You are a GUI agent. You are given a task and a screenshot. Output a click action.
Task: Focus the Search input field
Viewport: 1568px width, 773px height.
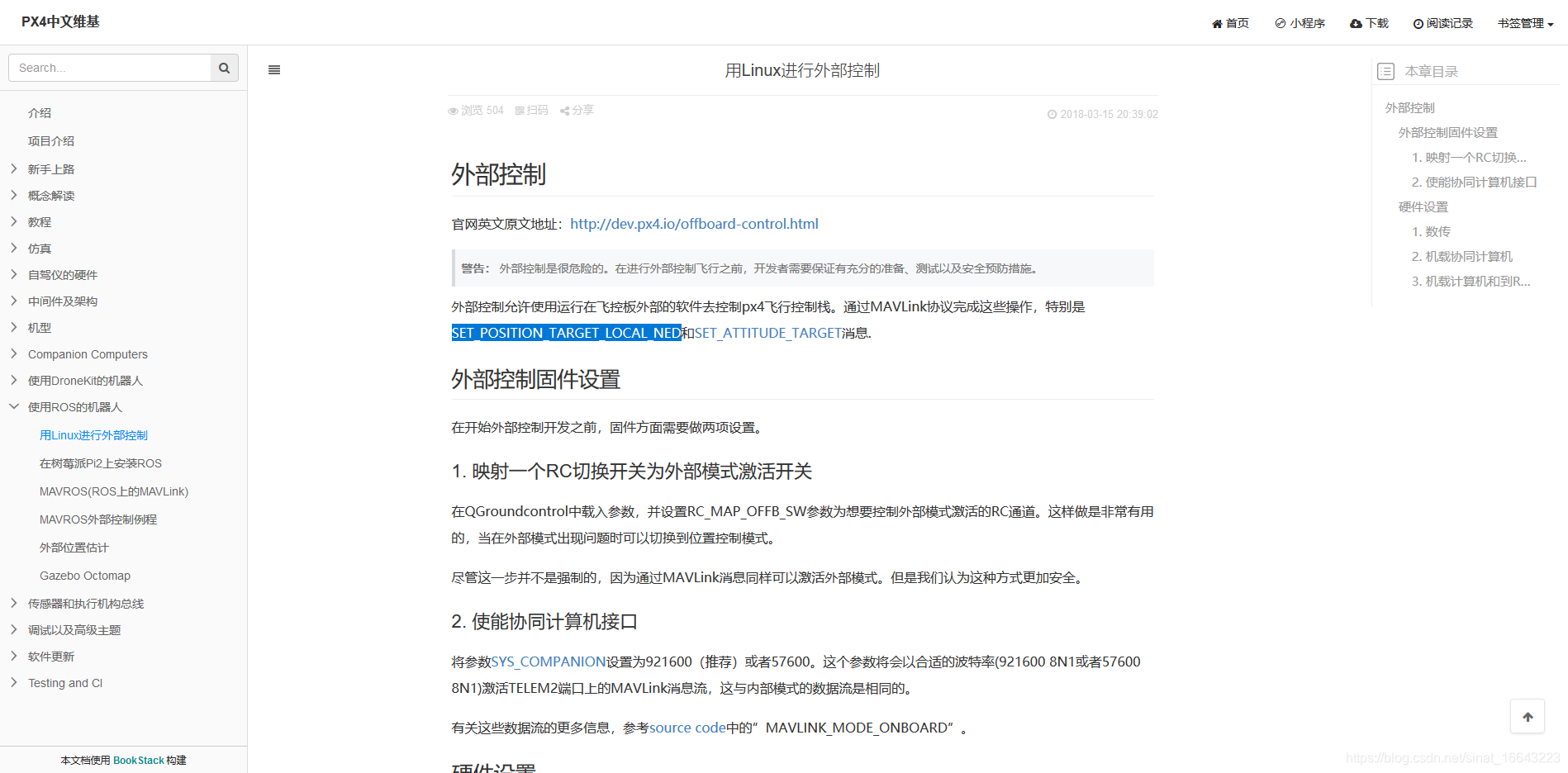click(x=110, y=68)
